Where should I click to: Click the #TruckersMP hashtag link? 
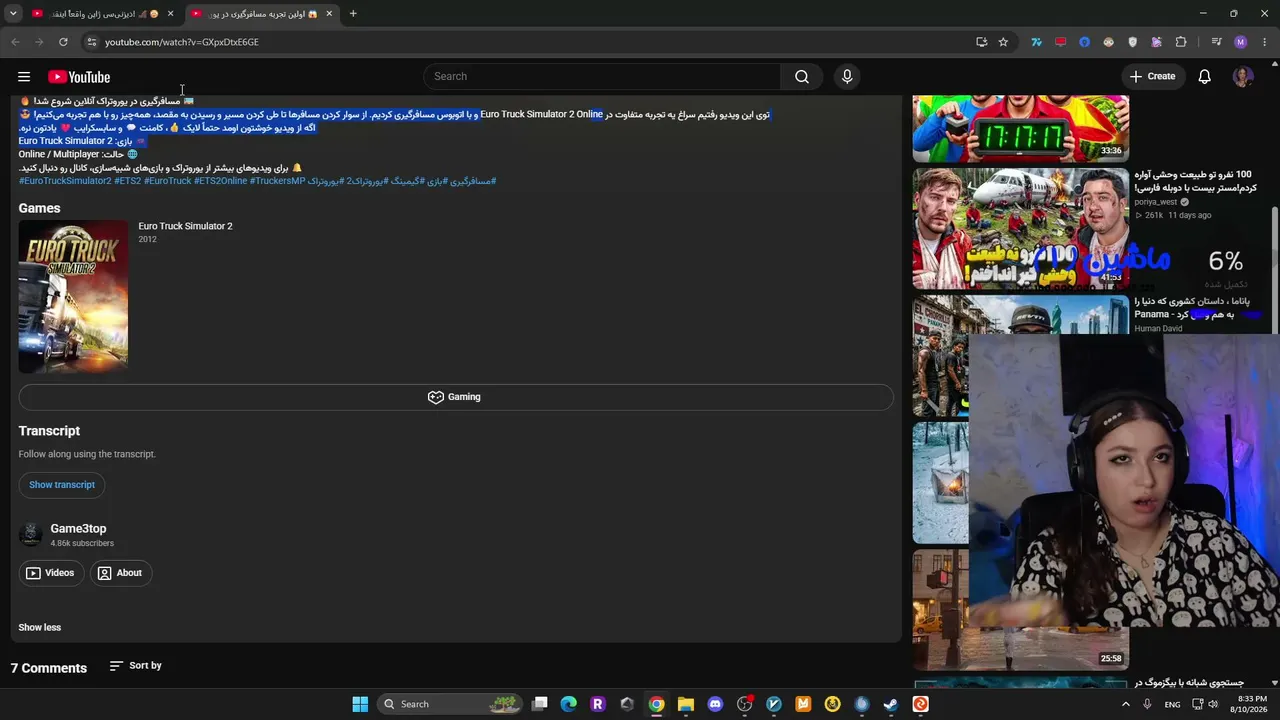coord(278,181)
